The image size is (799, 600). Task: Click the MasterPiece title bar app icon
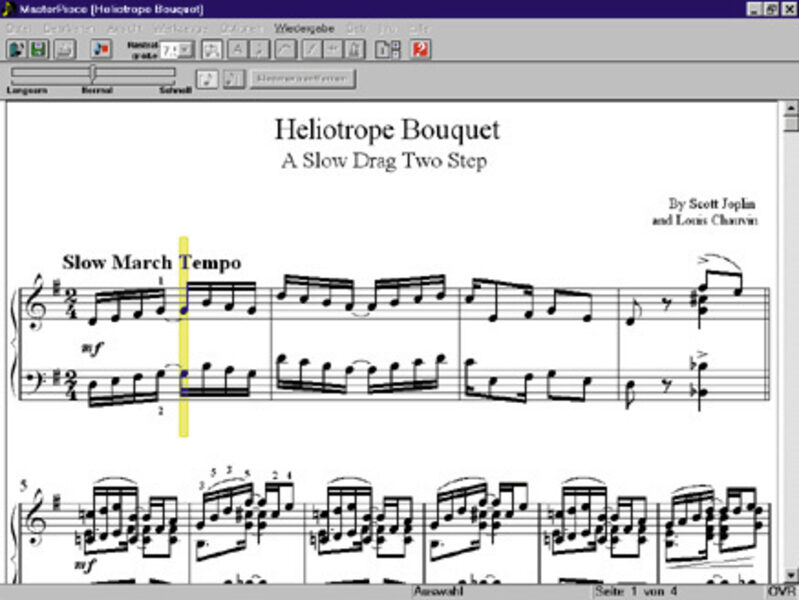[x=8, y=9]
